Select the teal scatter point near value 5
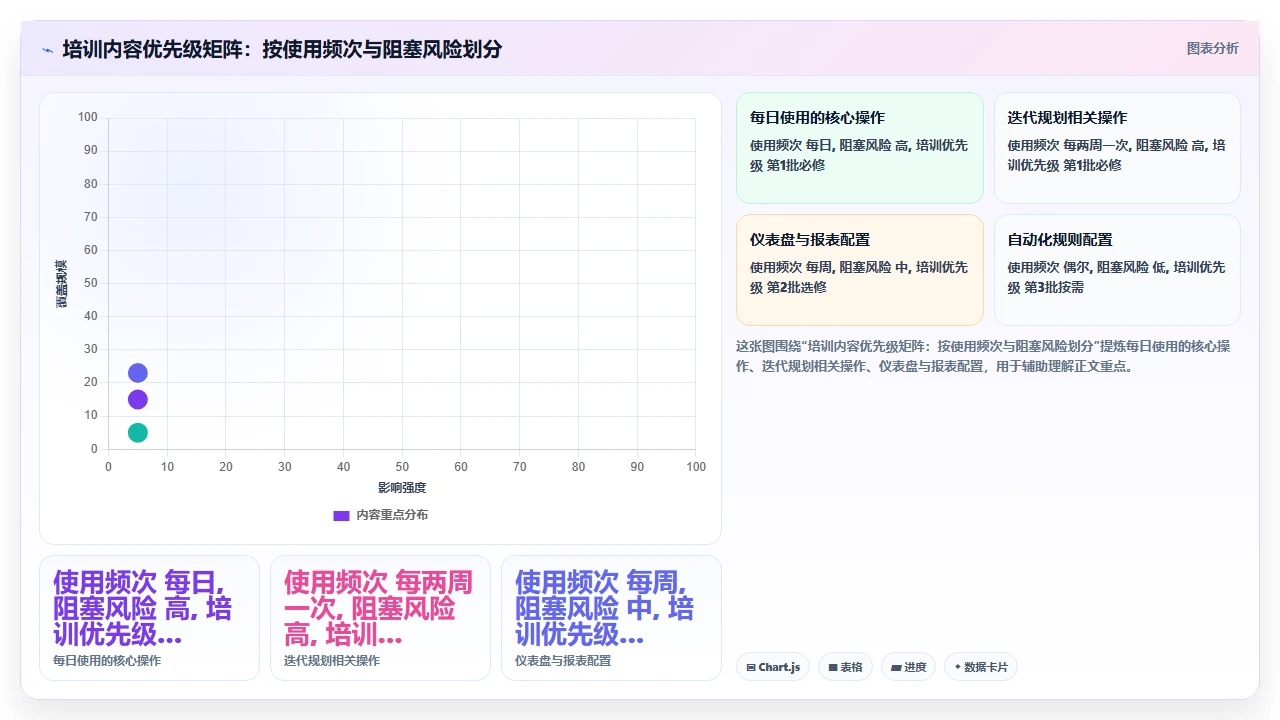1280x720 pixels. click(x=138, y=432)
